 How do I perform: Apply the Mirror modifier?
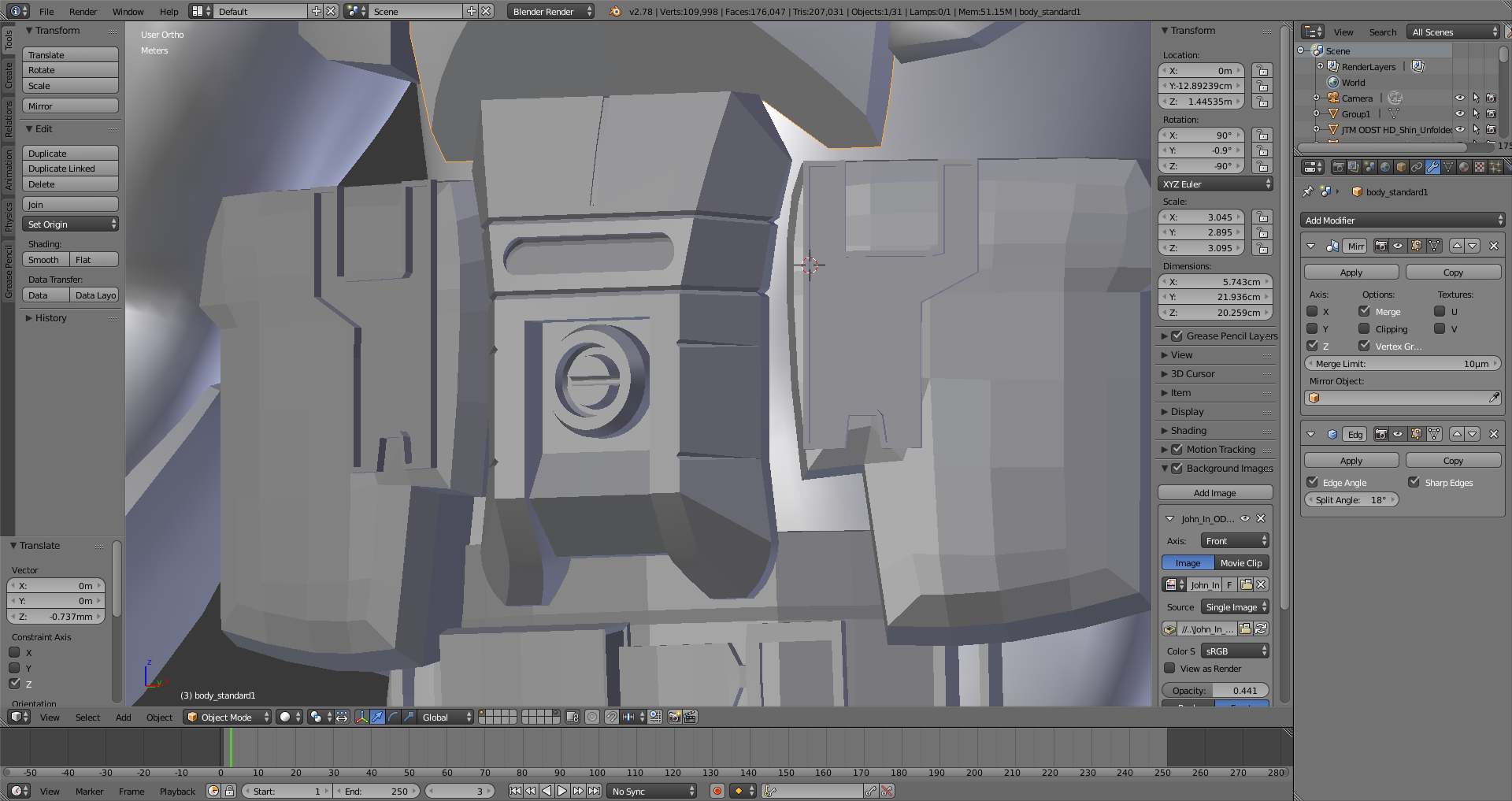point(1351,272)
